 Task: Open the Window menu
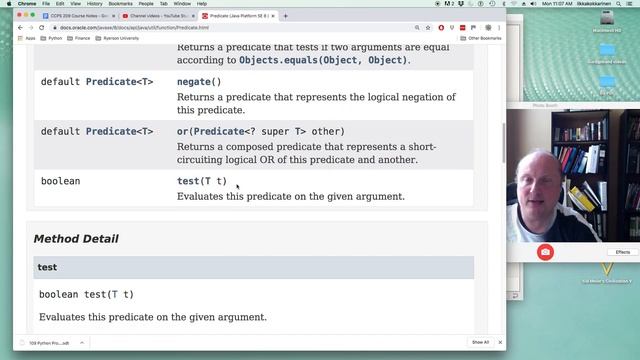[182, 4]
